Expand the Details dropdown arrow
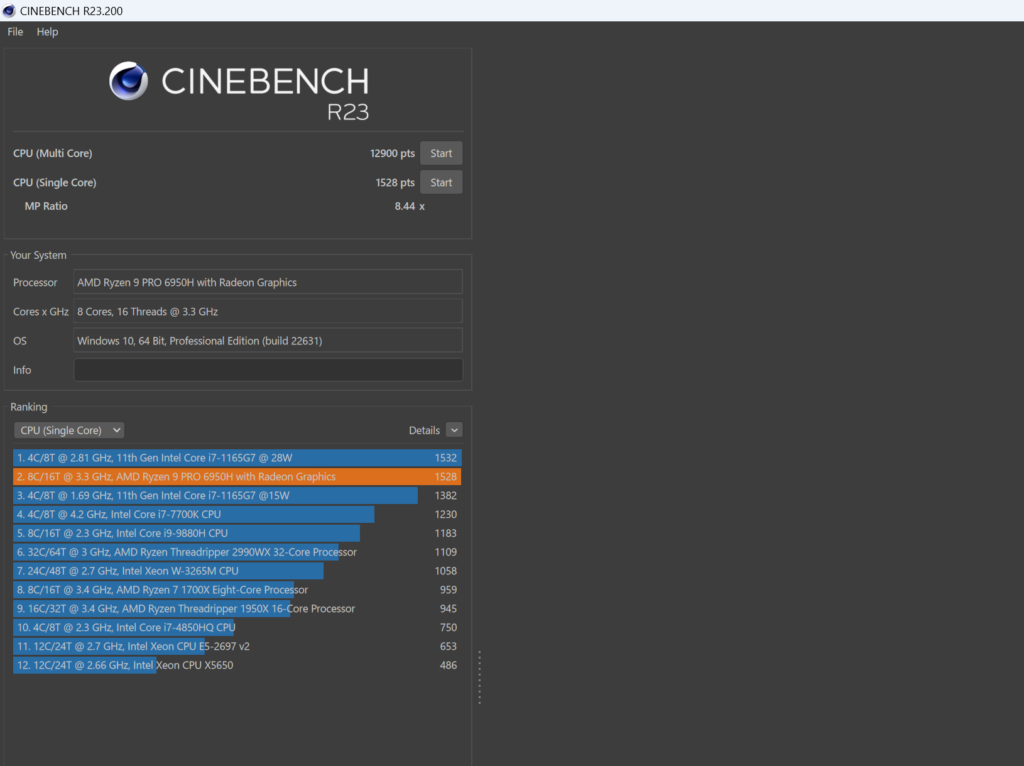Screen dimensions: 1024x766 [454, 430]
